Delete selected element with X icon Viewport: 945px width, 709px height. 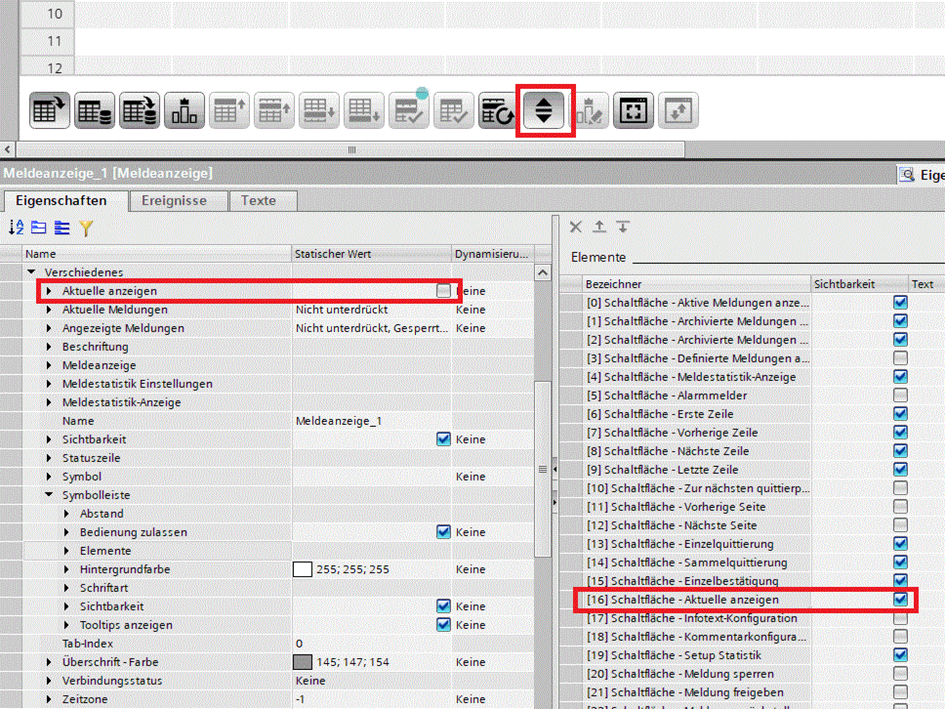pos(576,227)
